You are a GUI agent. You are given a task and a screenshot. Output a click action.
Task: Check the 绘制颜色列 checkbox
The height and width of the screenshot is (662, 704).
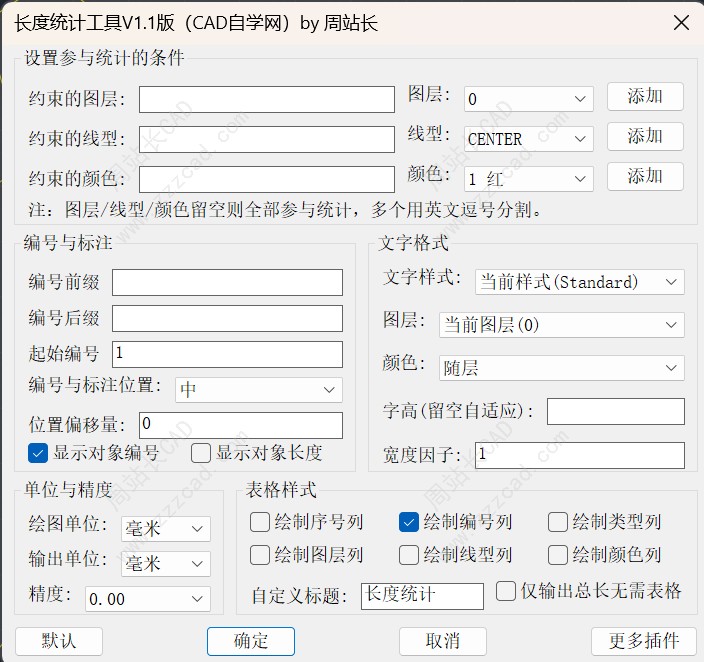point(558,555)
